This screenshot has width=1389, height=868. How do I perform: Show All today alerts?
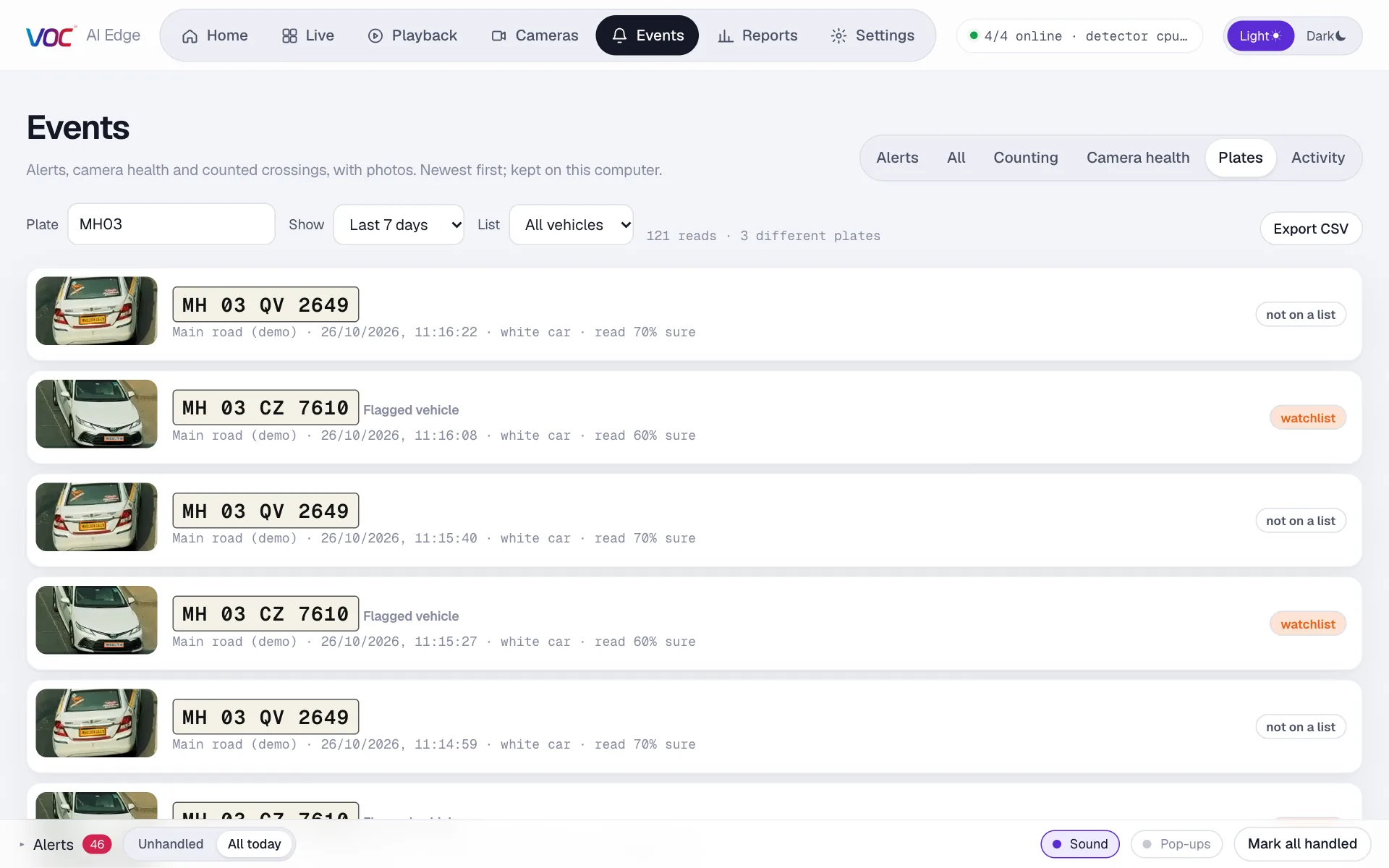point(254,844)
